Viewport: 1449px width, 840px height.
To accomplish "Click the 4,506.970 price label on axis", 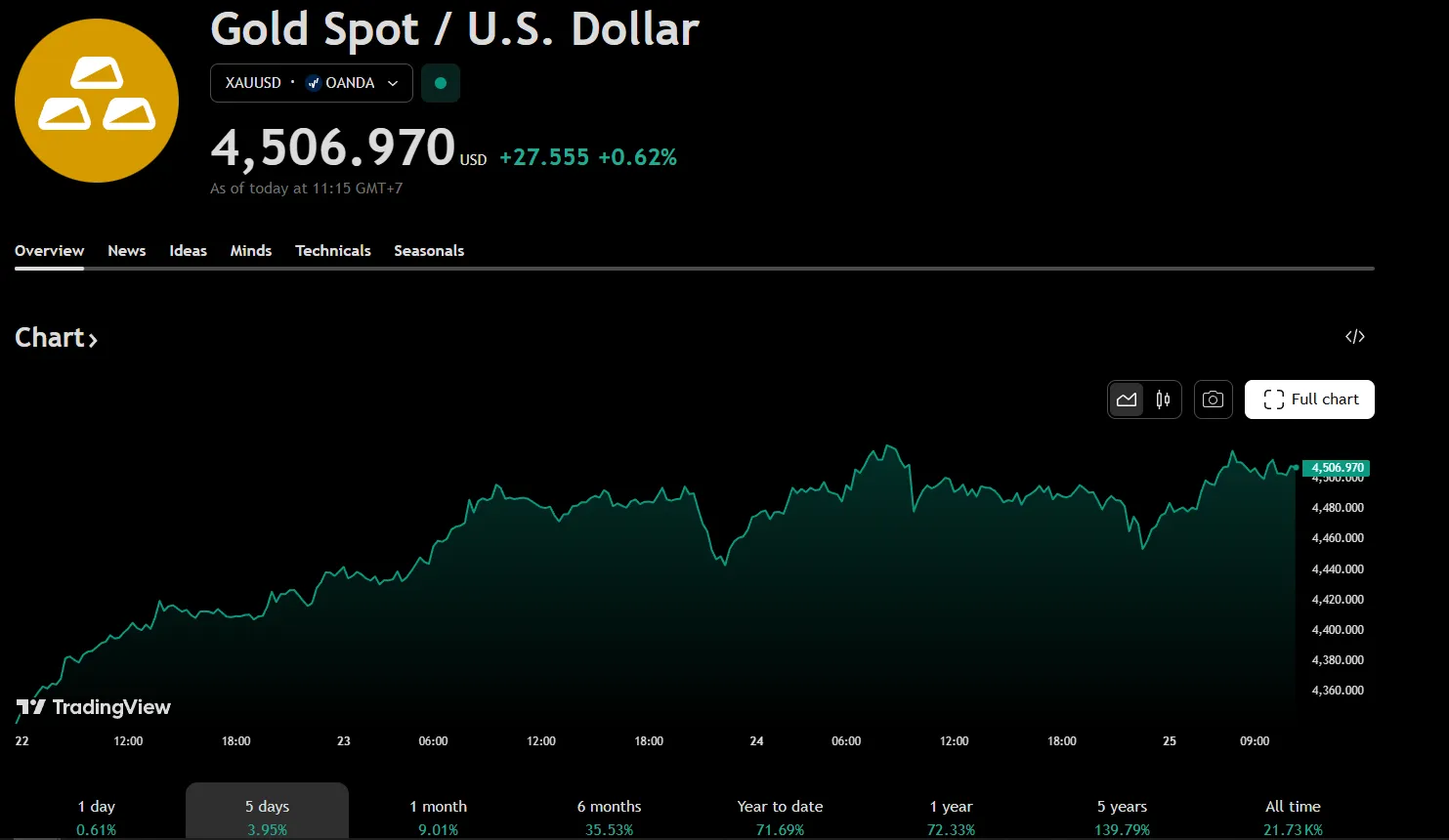I will 1337,468.
